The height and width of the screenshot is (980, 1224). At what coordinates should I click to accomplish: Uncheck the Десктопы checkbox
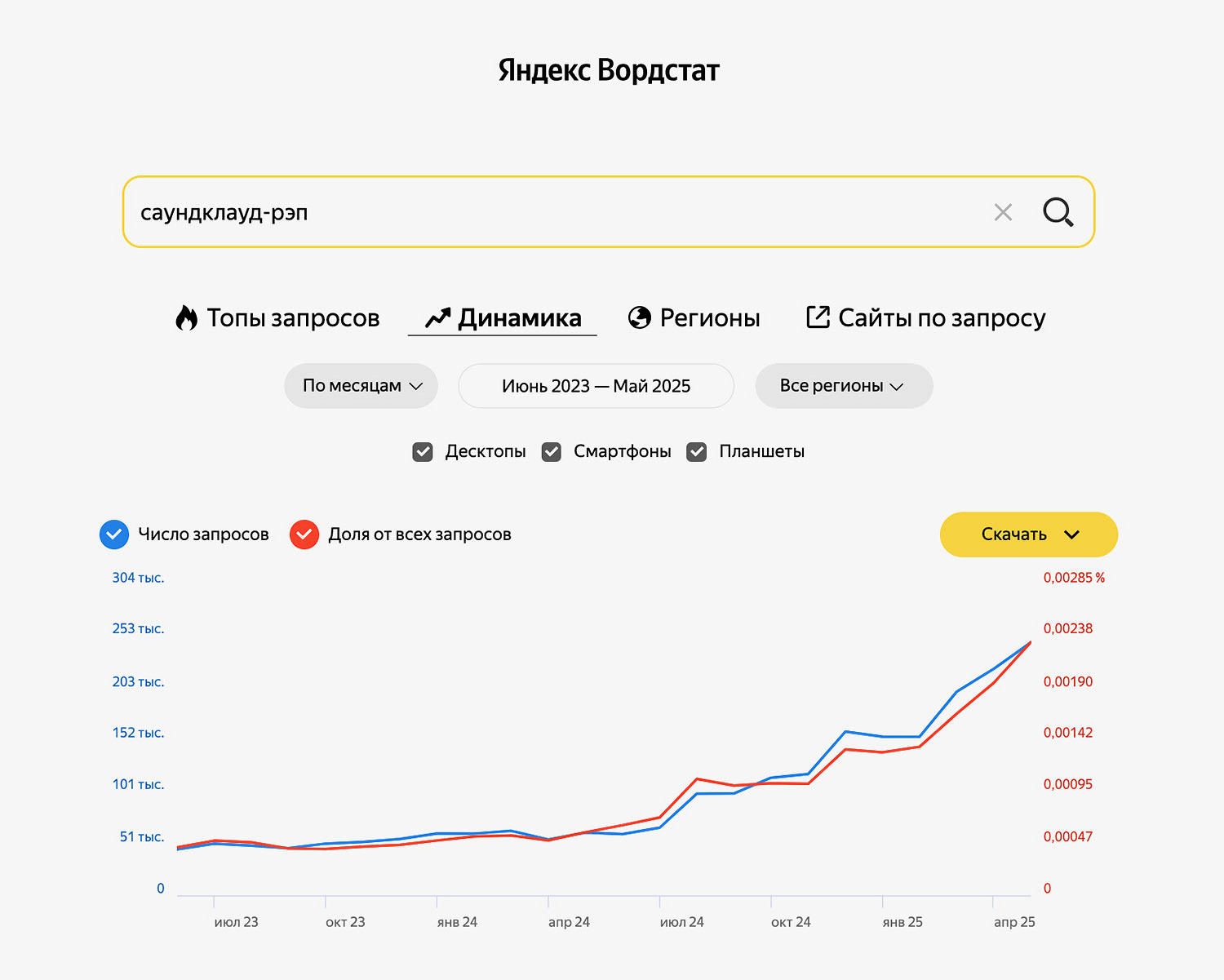pyautogui.click(x=423, y=452)
